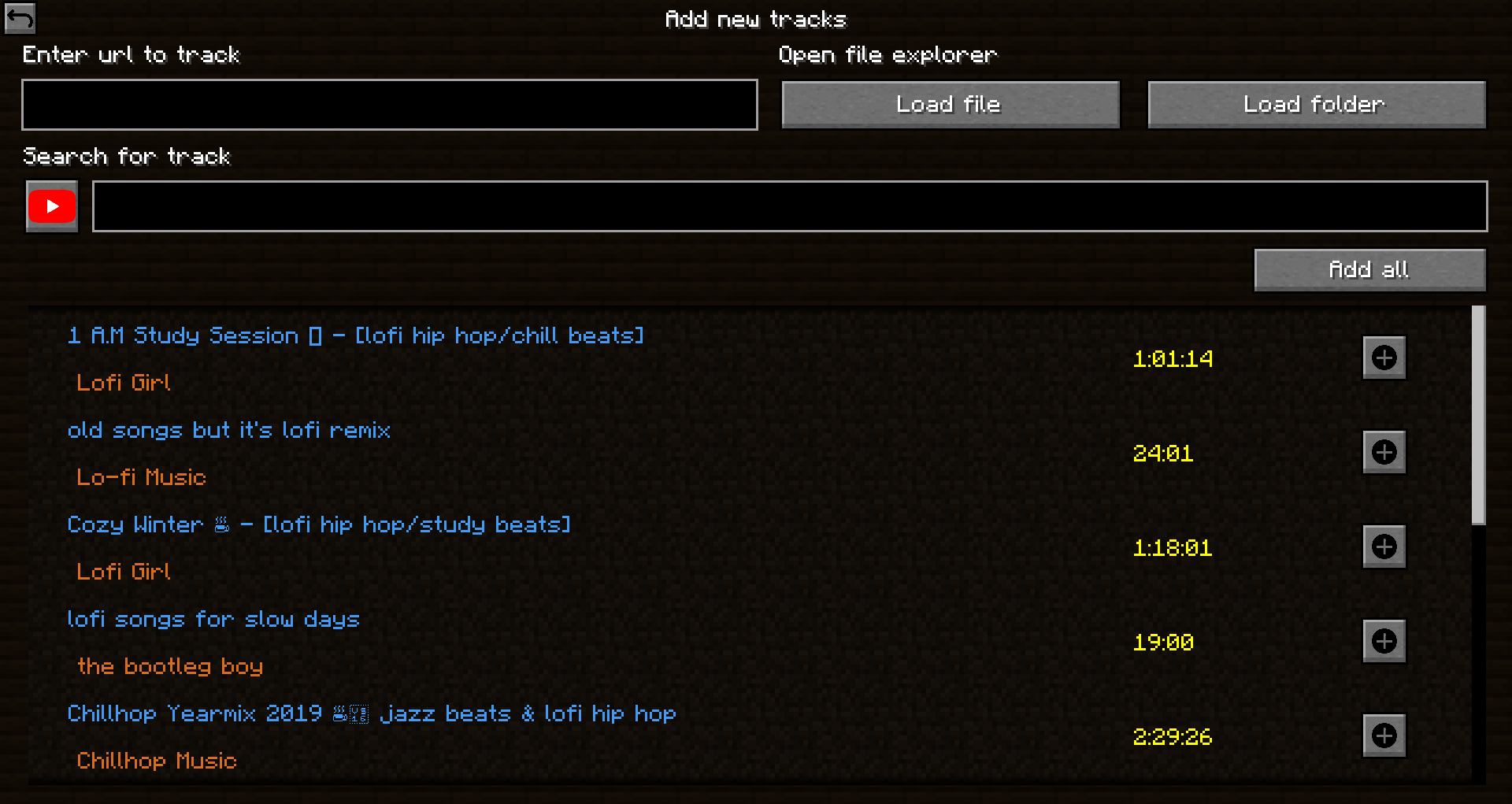Click Add all button
1512x804 pixels.
(1369, 270)
